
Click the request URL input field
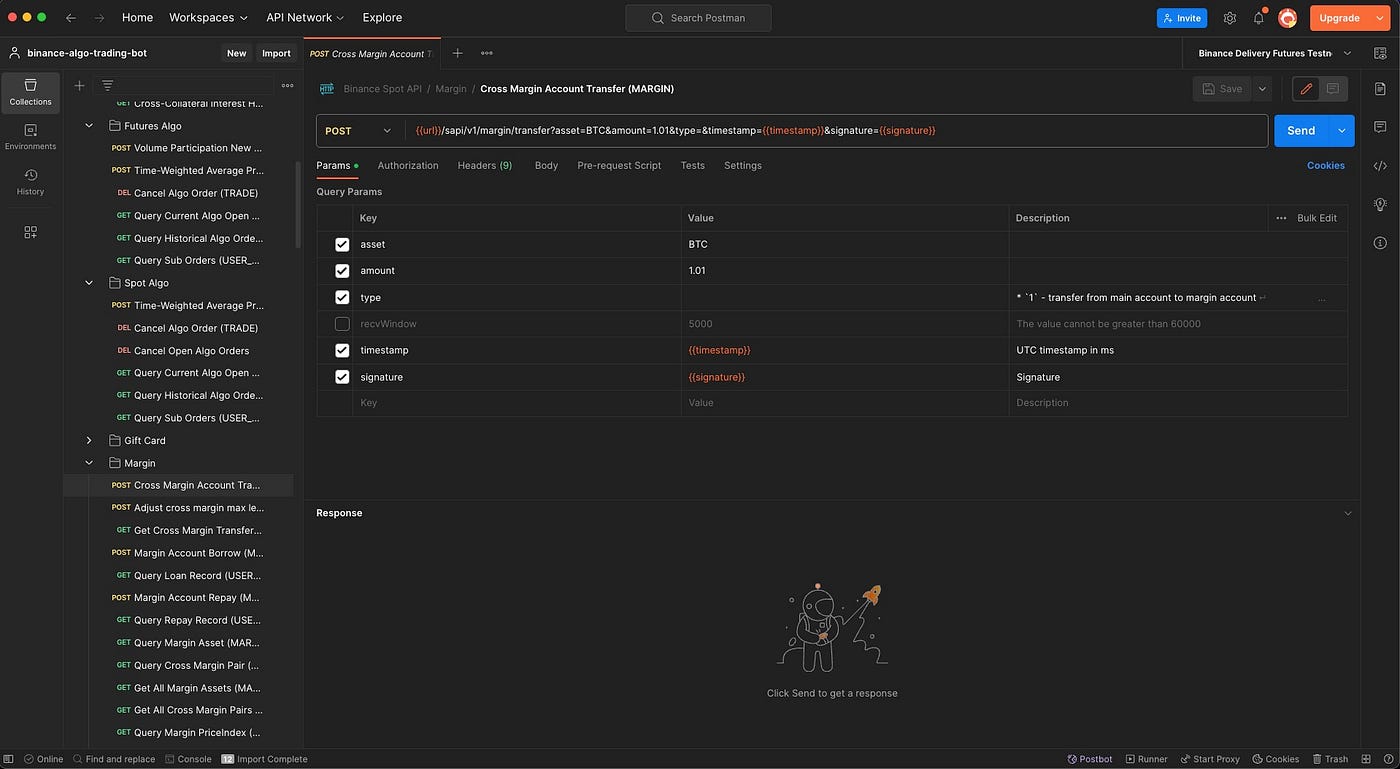click(836, 131)
